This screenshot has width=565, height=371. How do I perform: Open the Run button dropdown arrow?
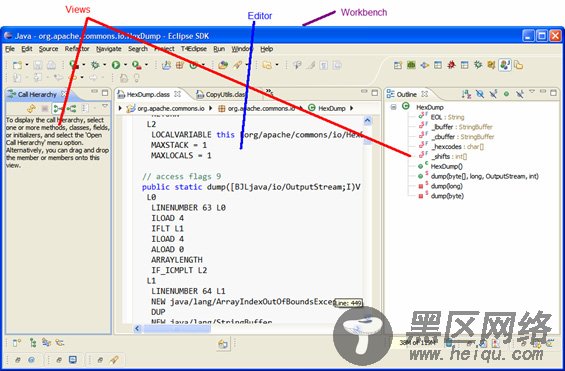point(125,65)
